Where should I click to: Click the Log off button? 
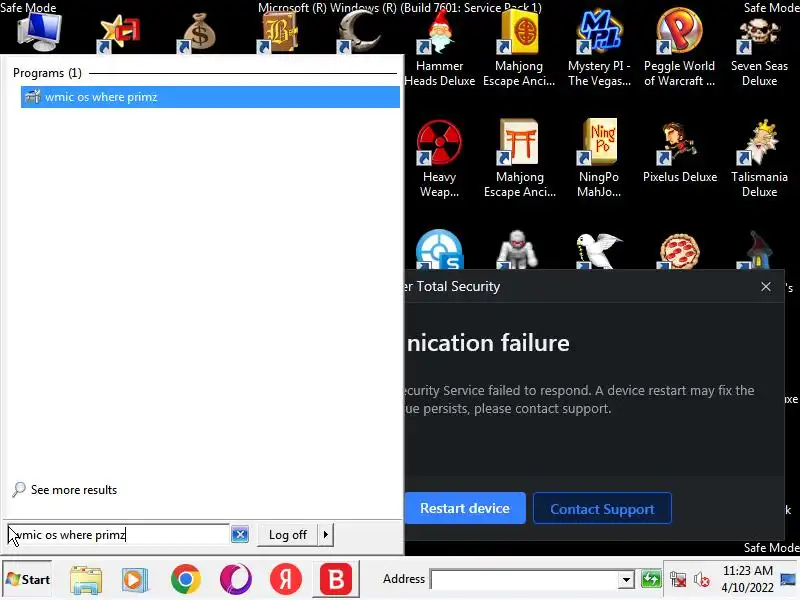tap(287, 535)
